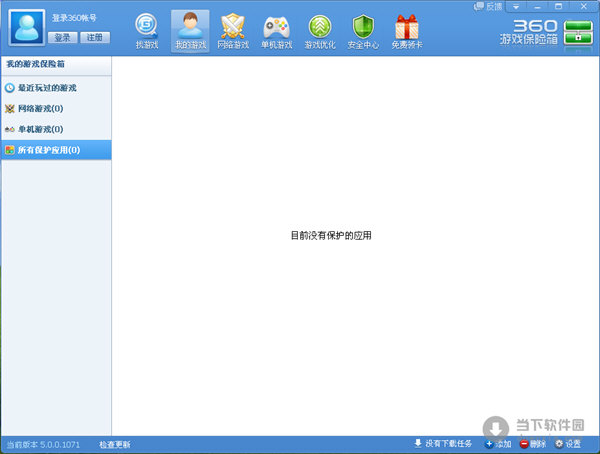Click the 添加 add button
Screen dimensions: 600x454
498,444
